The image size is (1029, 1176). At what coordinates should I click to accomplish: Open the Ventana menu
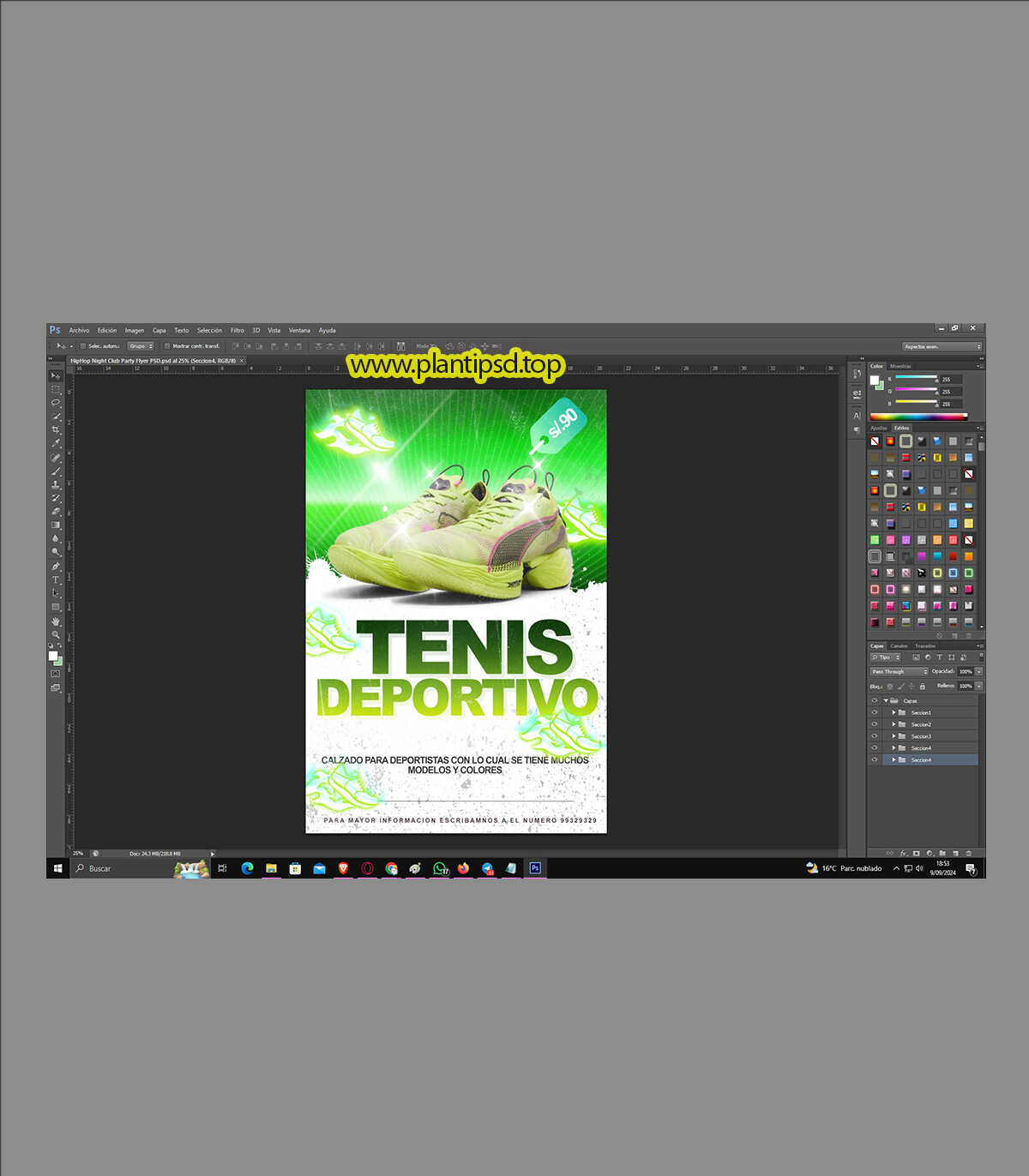pyautogui.click(x=299, y=330)
